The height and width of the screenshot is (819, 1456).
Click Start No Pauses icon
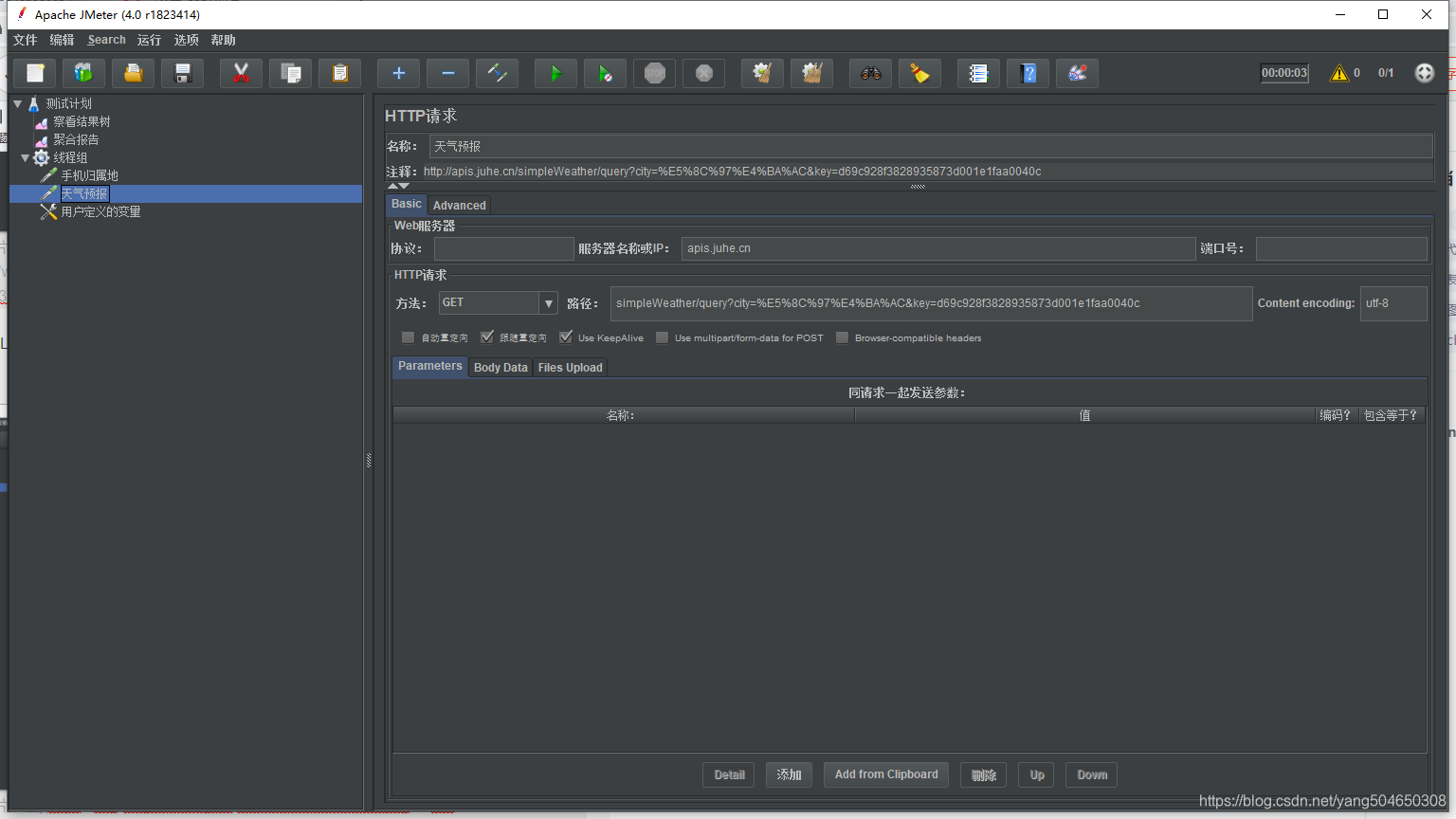pos(606,73)
